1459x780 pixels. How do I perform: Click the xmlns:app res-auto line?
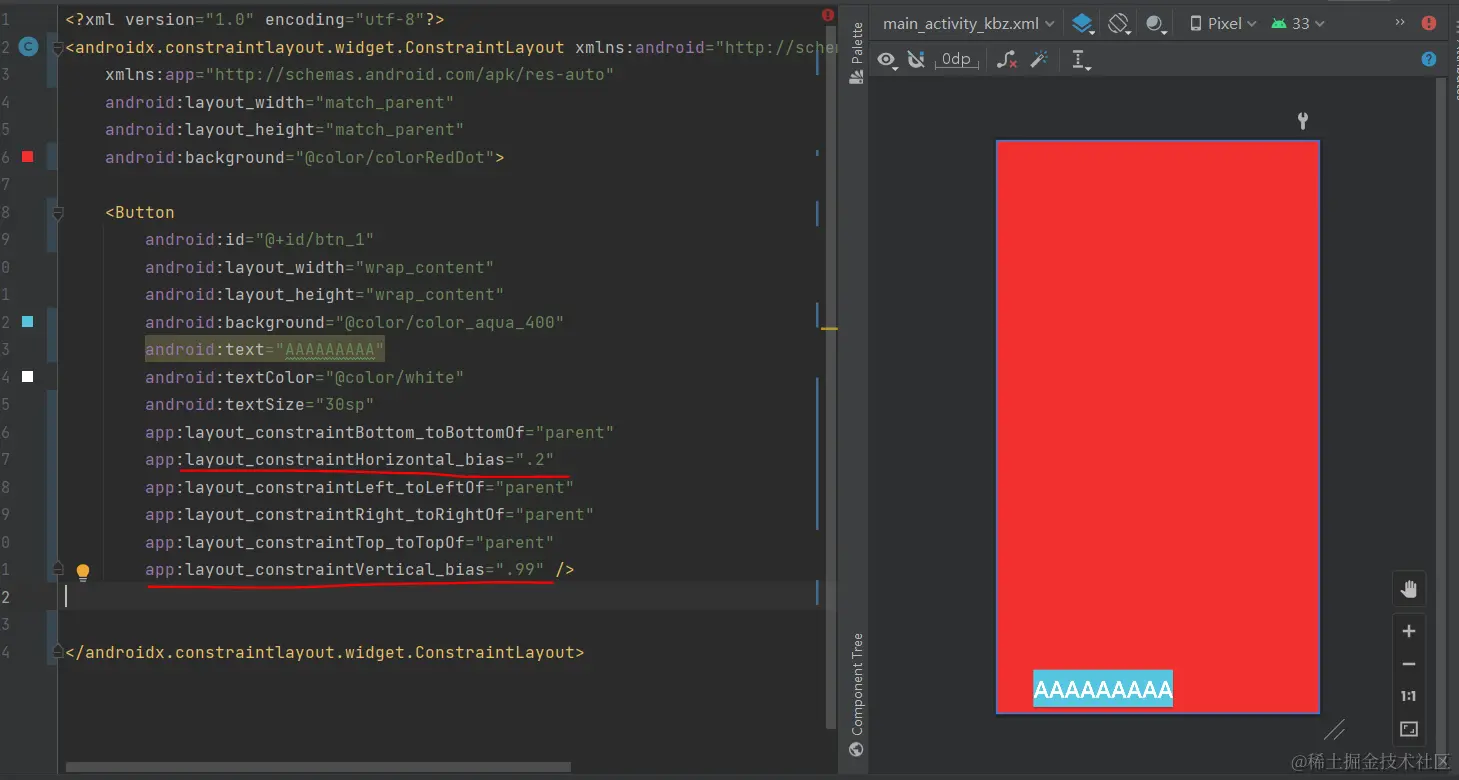click(x=359, y=74)
